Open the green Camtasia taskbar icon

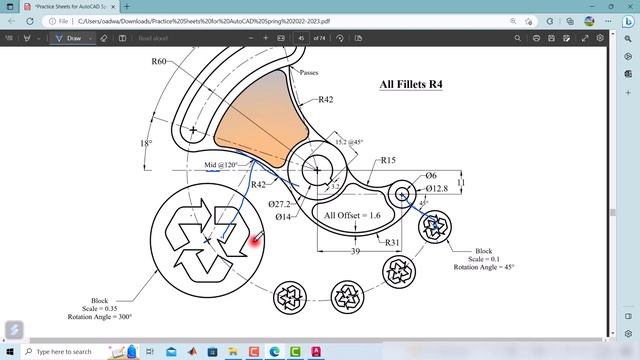tap(295, 351)
